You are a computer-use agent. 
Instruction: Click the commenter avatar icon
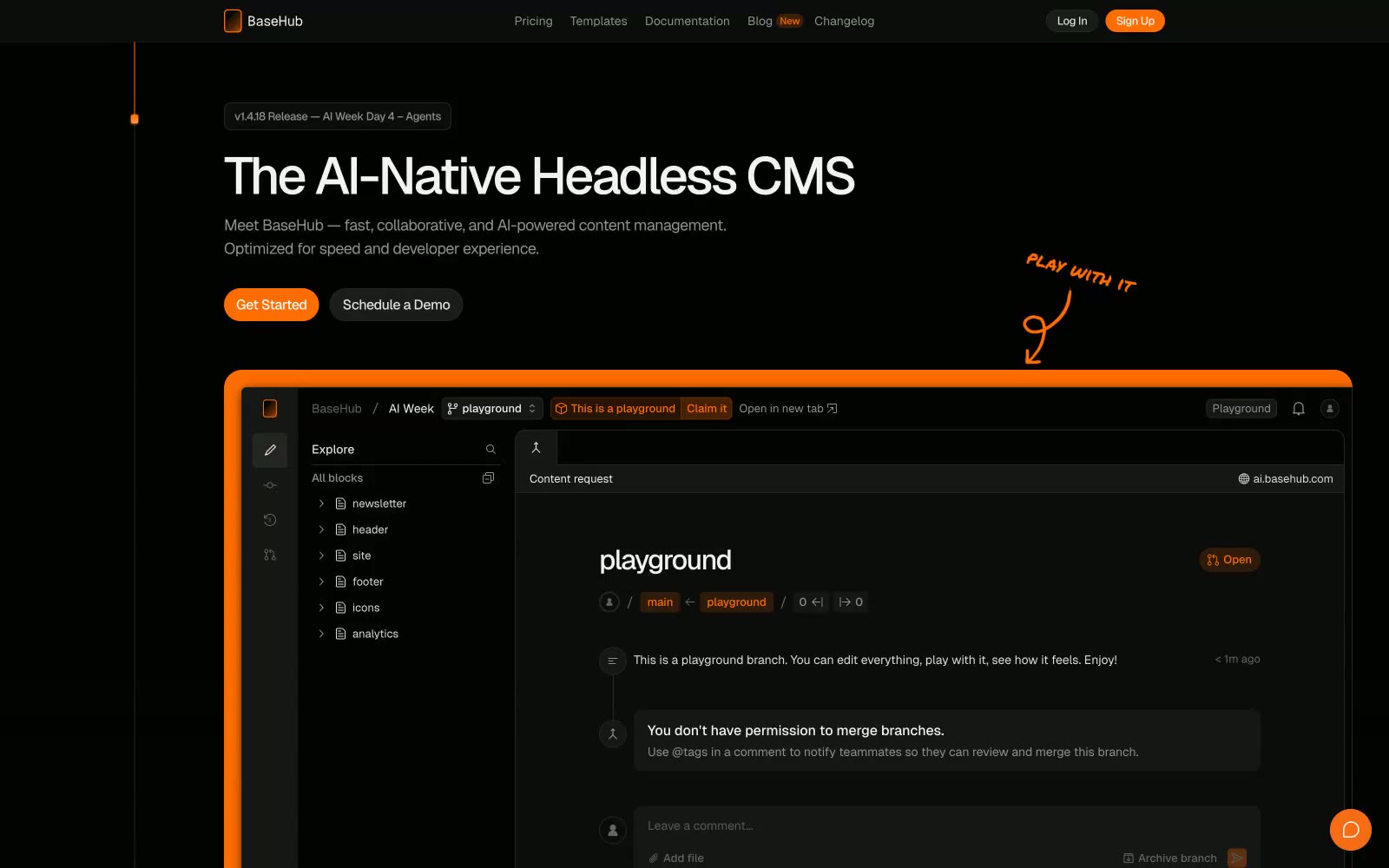(x=613, y=830)
